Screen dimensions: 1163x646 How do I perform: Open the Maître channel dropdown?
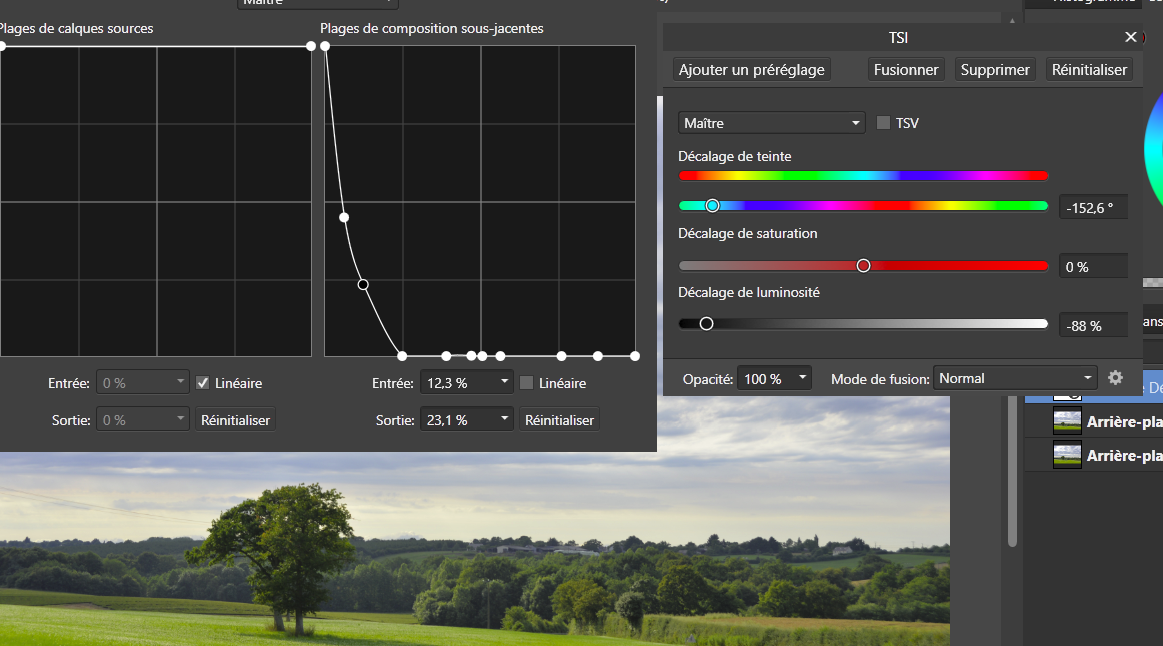pos(771,123)
